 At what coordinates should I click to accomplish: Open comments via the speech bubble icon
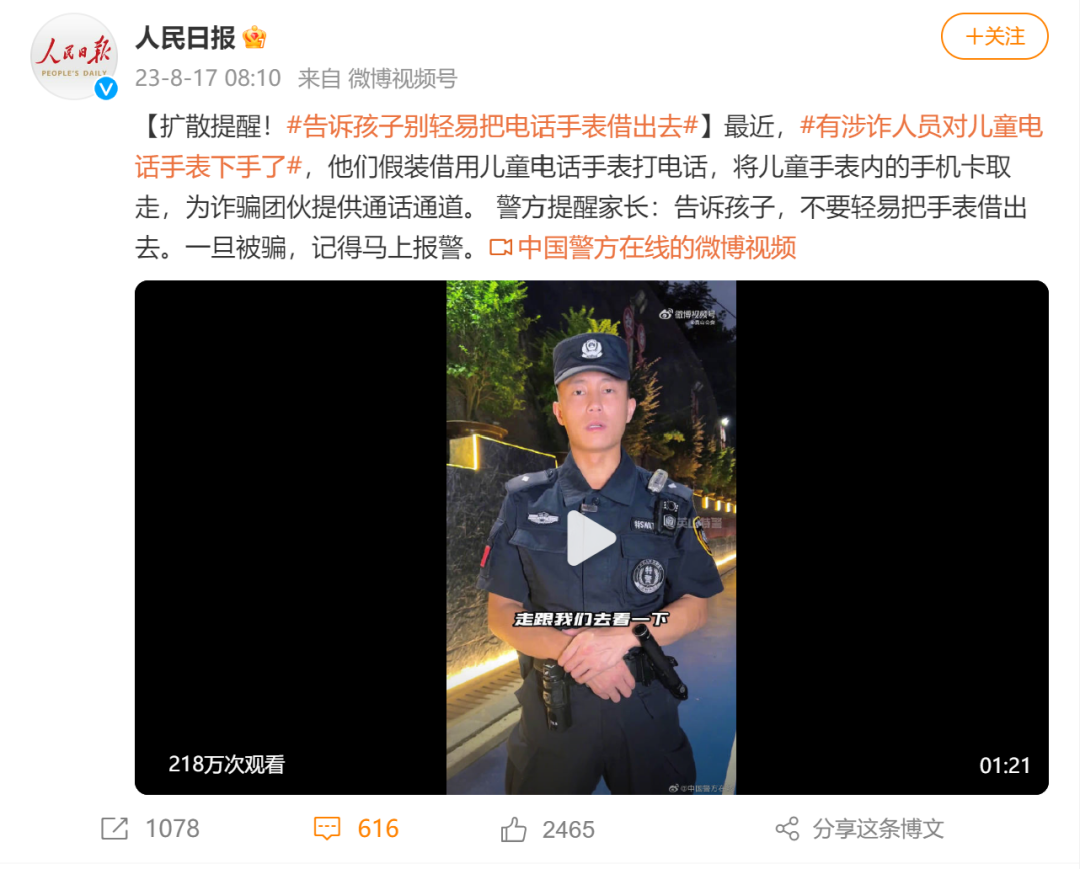click(x=327, y=828)
